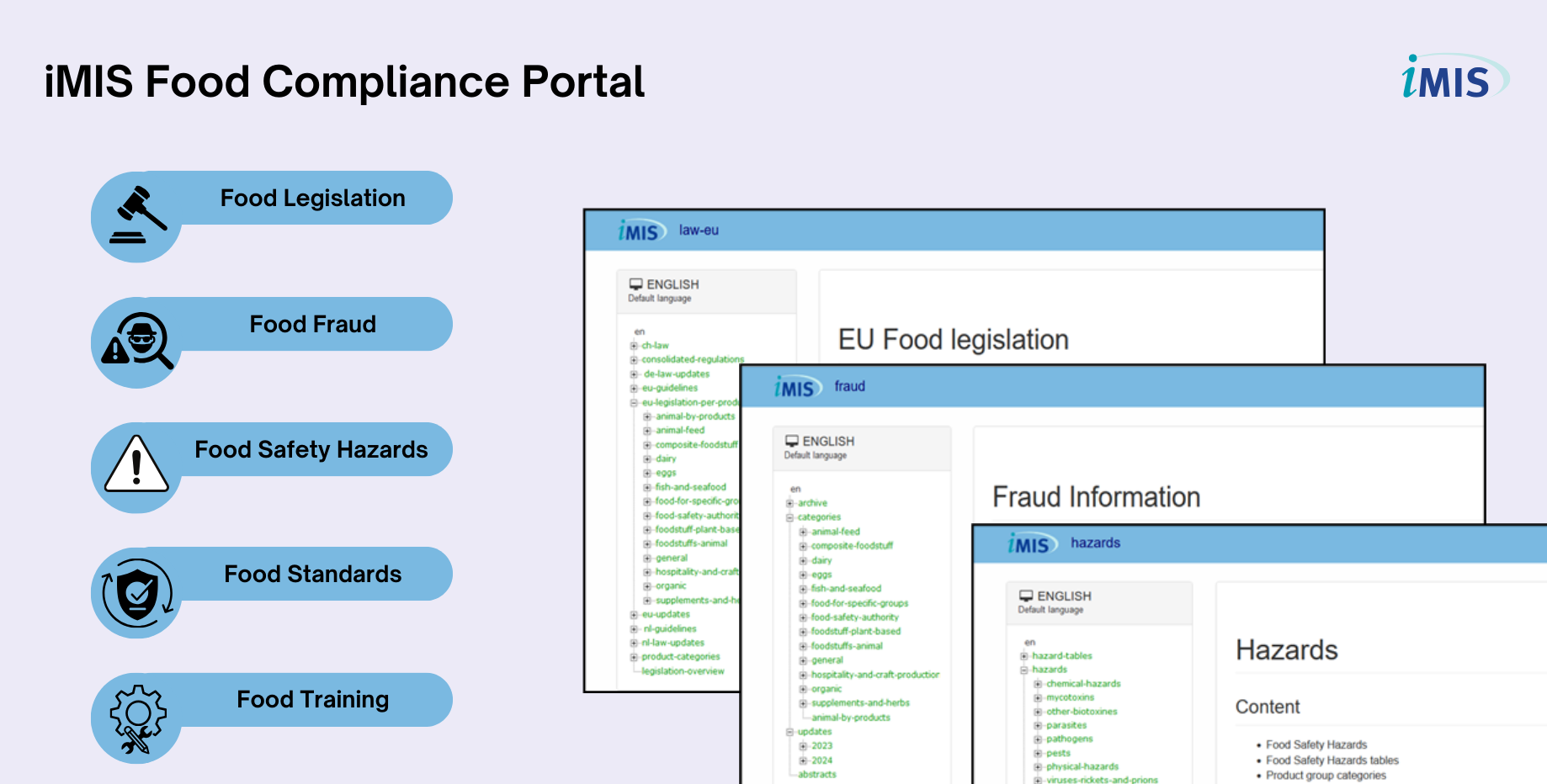Screen dimensions: 1547x784
Task: Click the Food Fraud spy magnifier icon
Action: [x=137, y=342]
